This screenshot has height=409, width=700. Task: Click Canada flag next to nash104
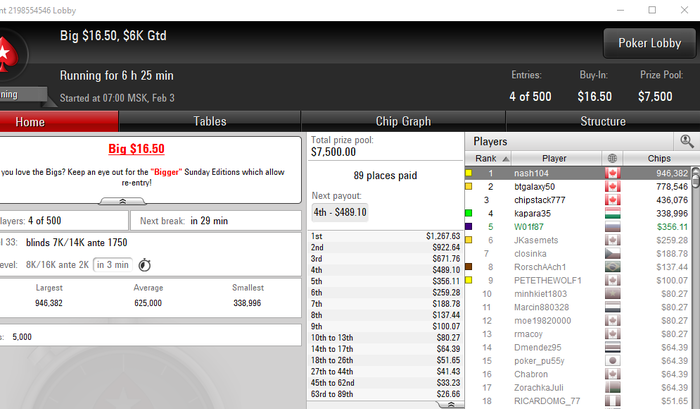coord(612,173)
